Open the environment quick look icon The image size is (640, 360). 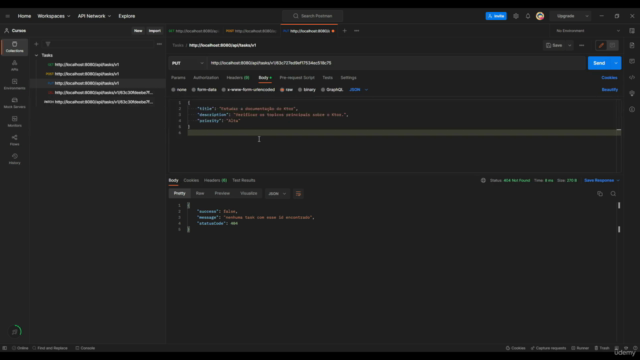632,31
